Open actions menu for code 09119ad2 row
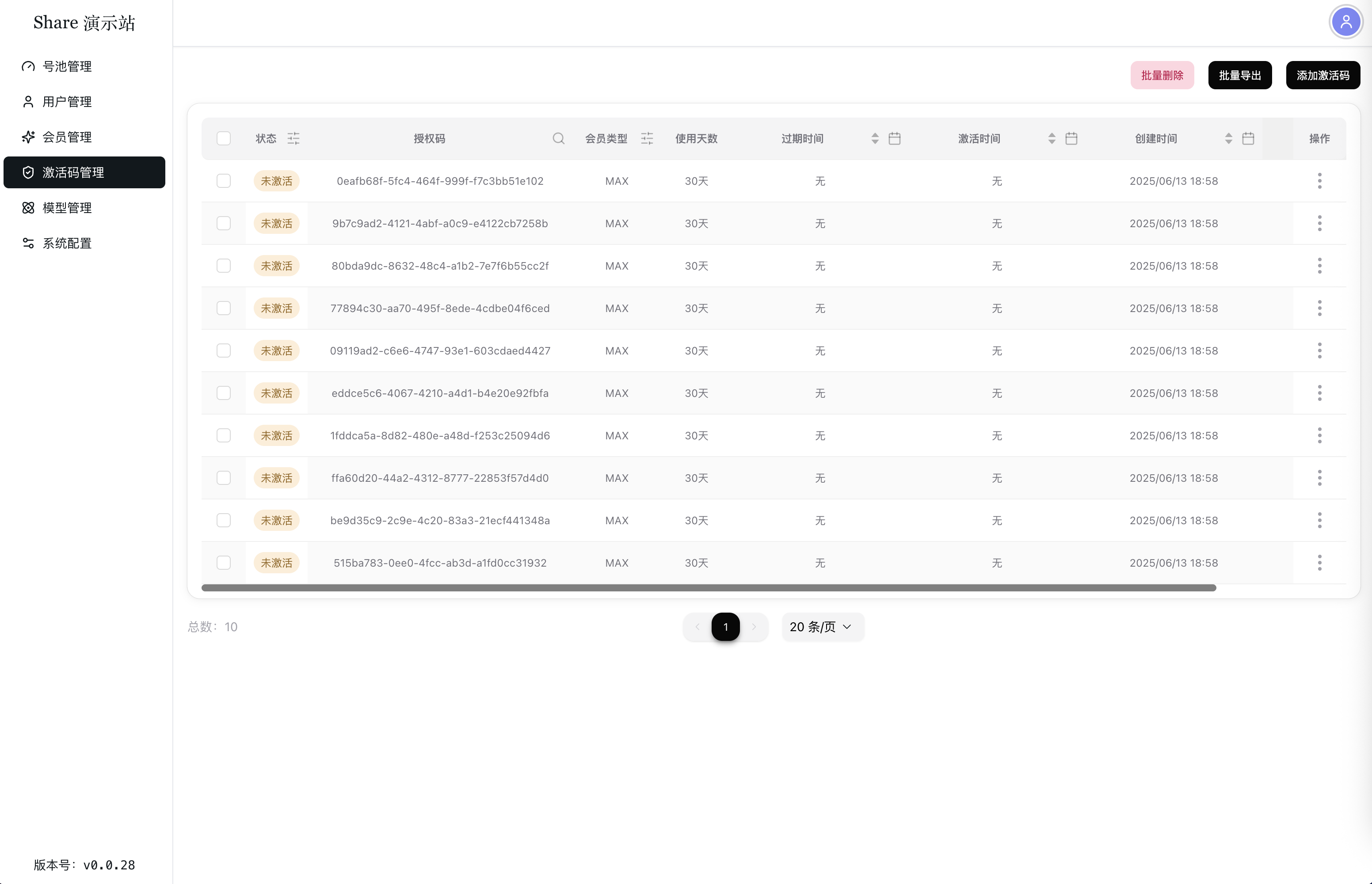 [x=1319, y=351]
